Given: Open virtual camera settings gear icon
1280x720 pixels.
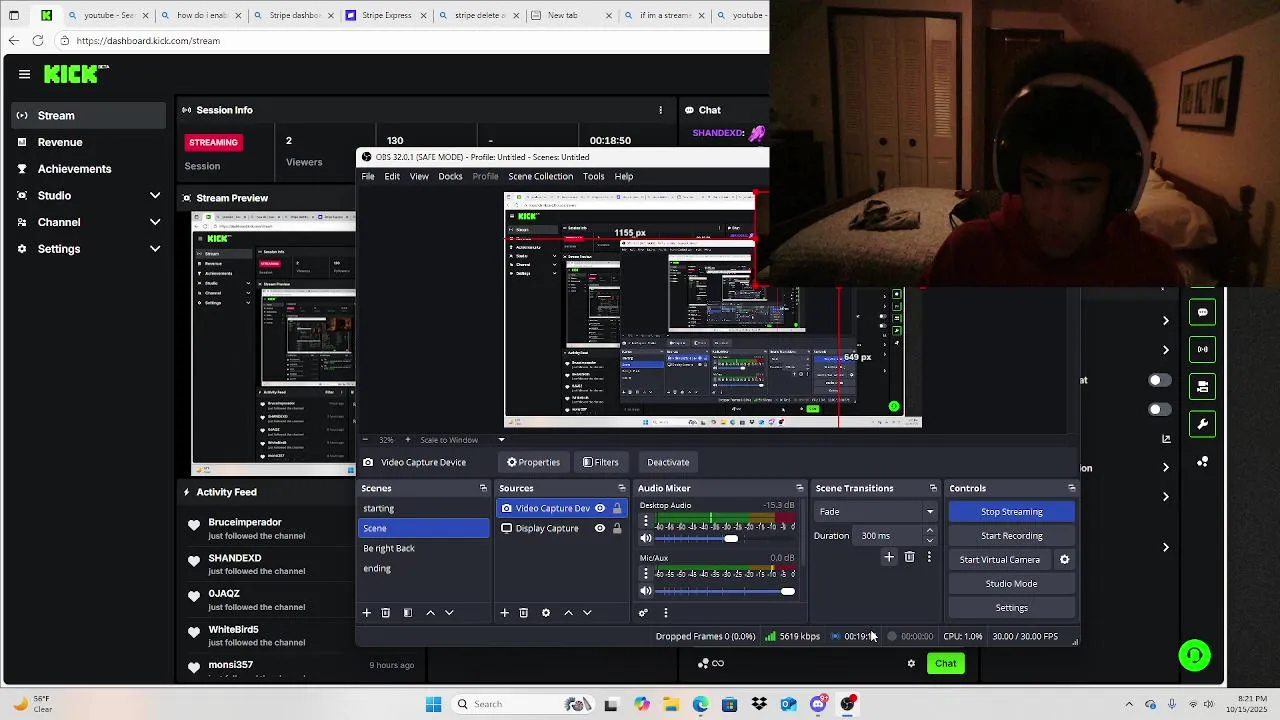Looking at the screenshot, I should (x=1065, y=560).
